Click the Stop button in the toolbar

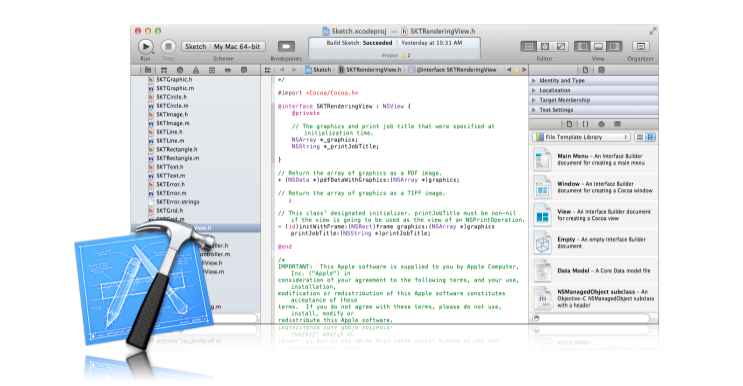(168, 46)
